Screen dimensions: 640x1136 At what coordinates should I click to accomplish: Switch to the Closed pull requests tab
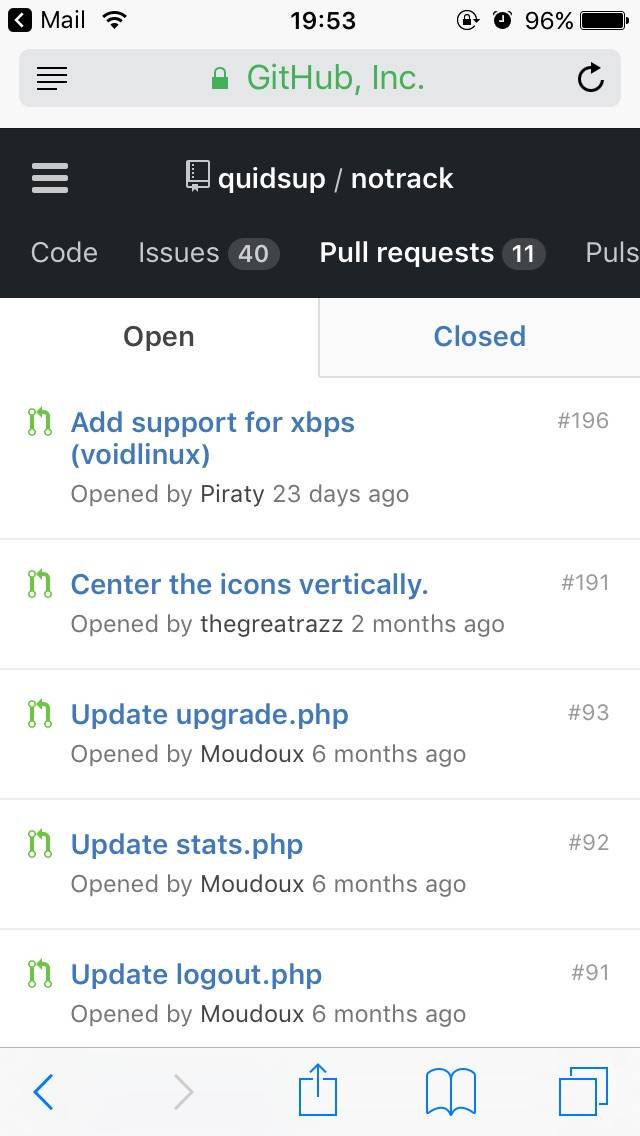479,336
